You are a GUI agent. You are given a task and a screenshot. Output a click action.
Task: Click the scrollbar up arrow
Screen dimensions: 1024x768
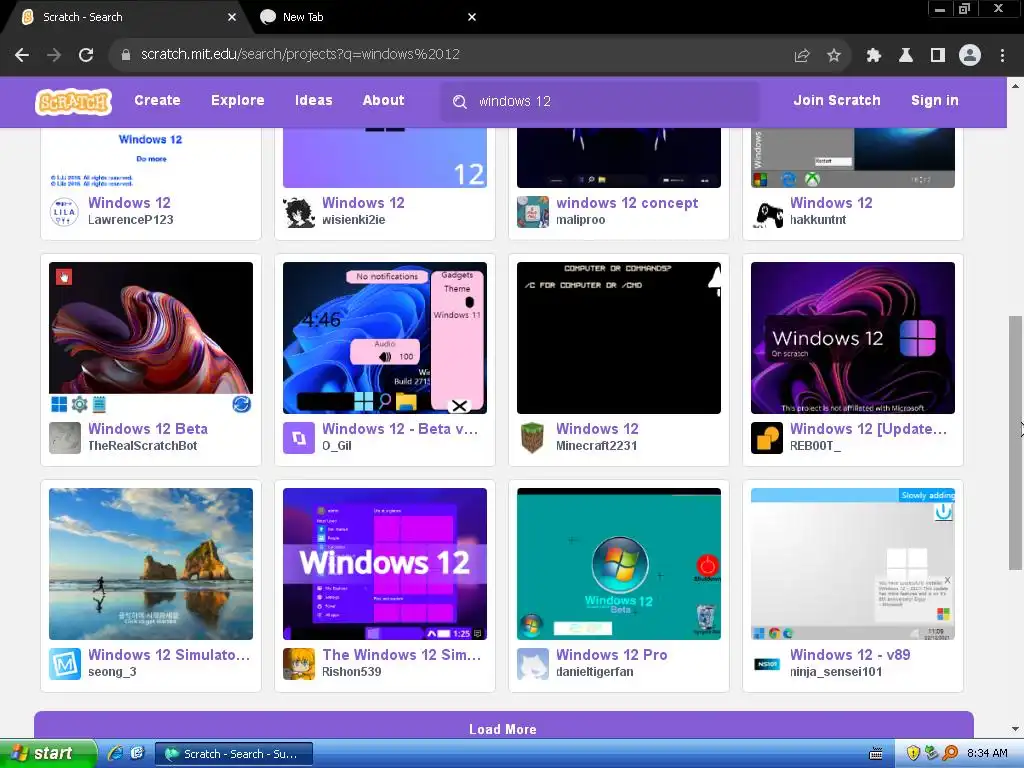point(1015,85)
